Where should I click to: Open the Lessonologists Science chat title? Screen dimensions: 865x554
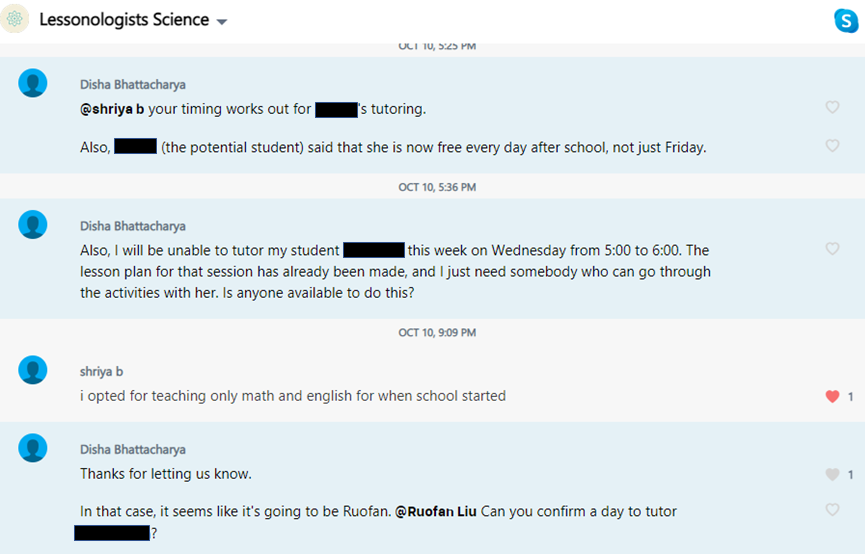point(124,20)
